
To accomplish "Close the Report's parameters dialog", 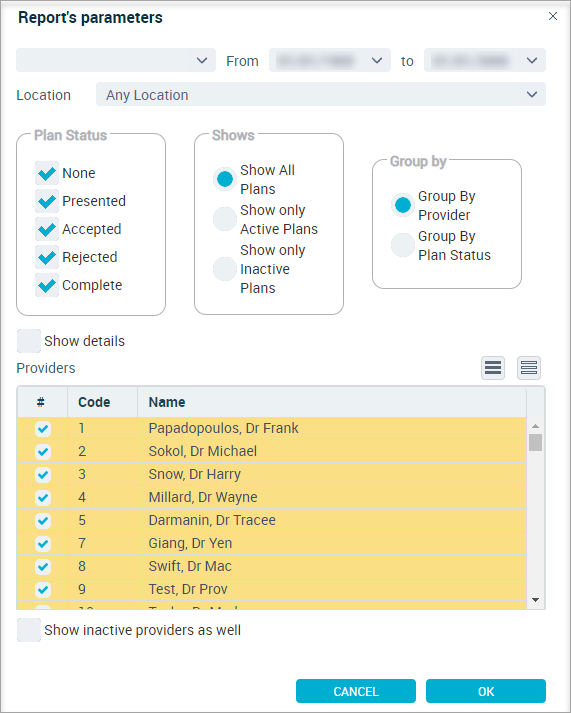I will pyautogui.click(x=553, y=16).
